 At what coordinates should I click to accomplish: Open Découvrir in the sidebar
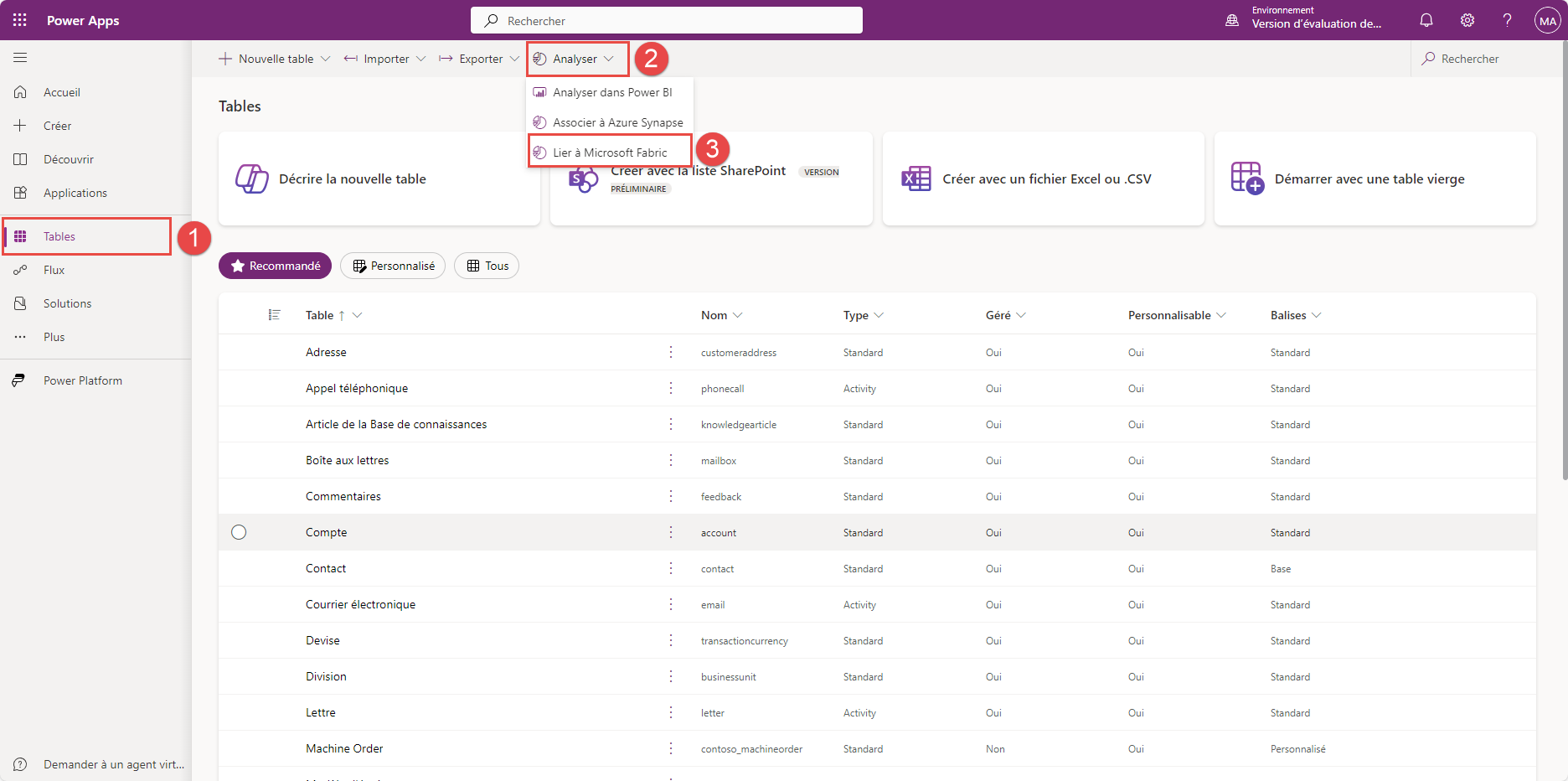(69, 159)
